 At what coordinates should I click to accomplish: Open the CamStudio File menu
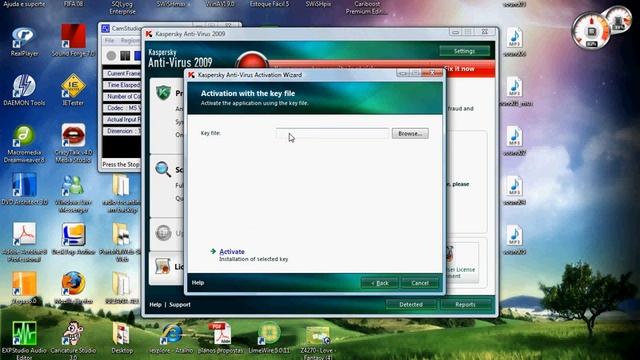109,41
